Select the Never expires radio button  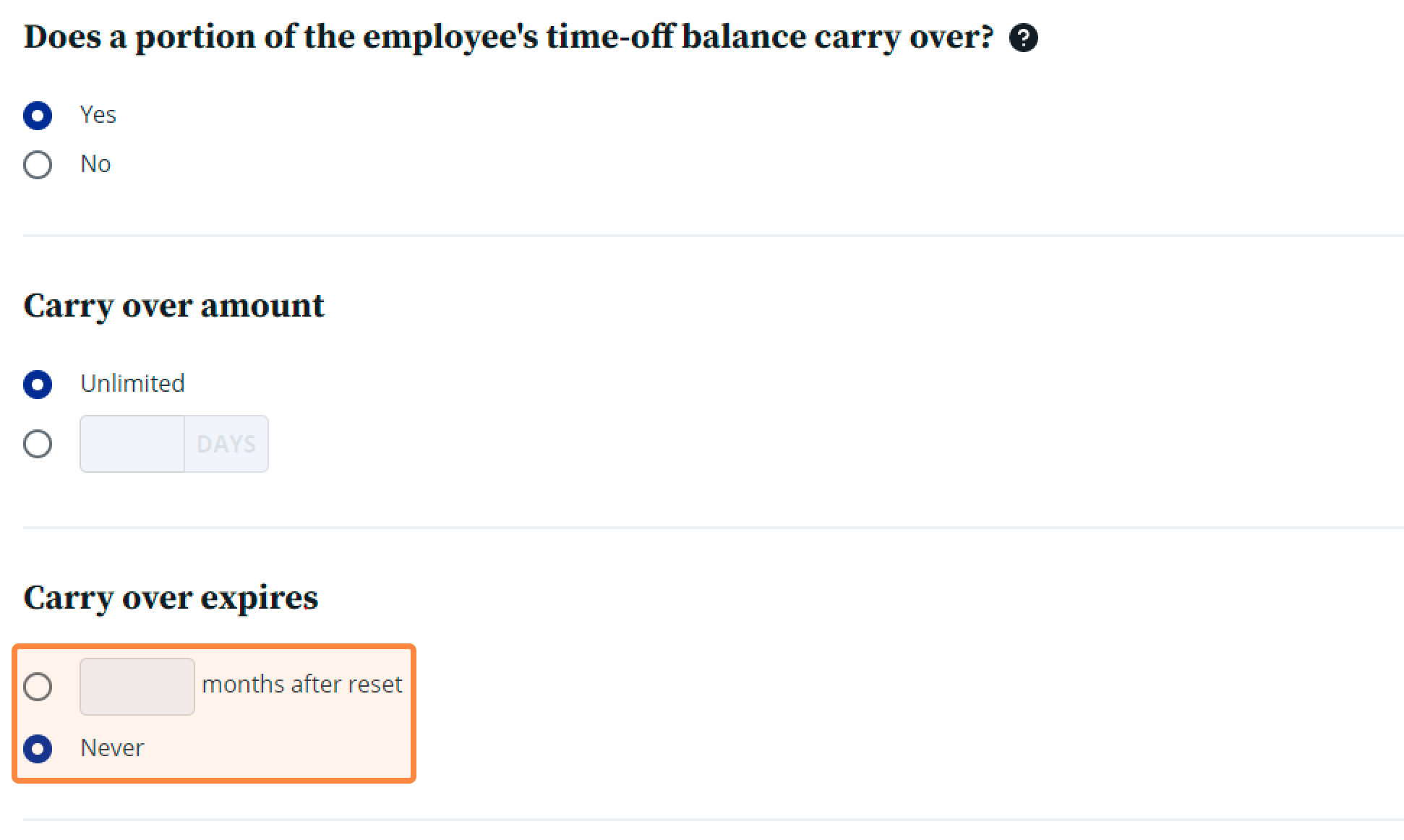(x=38, y=749)
